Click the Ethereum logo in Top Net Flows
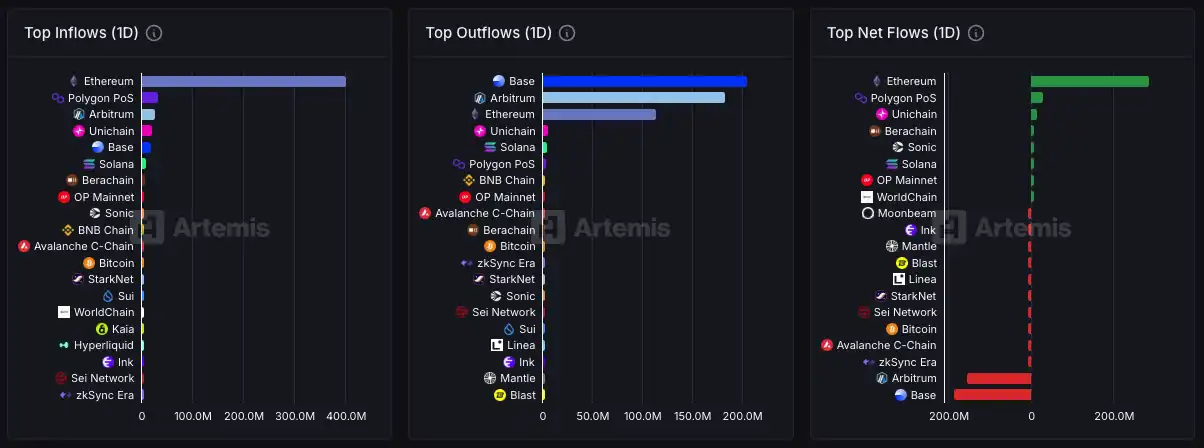 coord(877,81)
